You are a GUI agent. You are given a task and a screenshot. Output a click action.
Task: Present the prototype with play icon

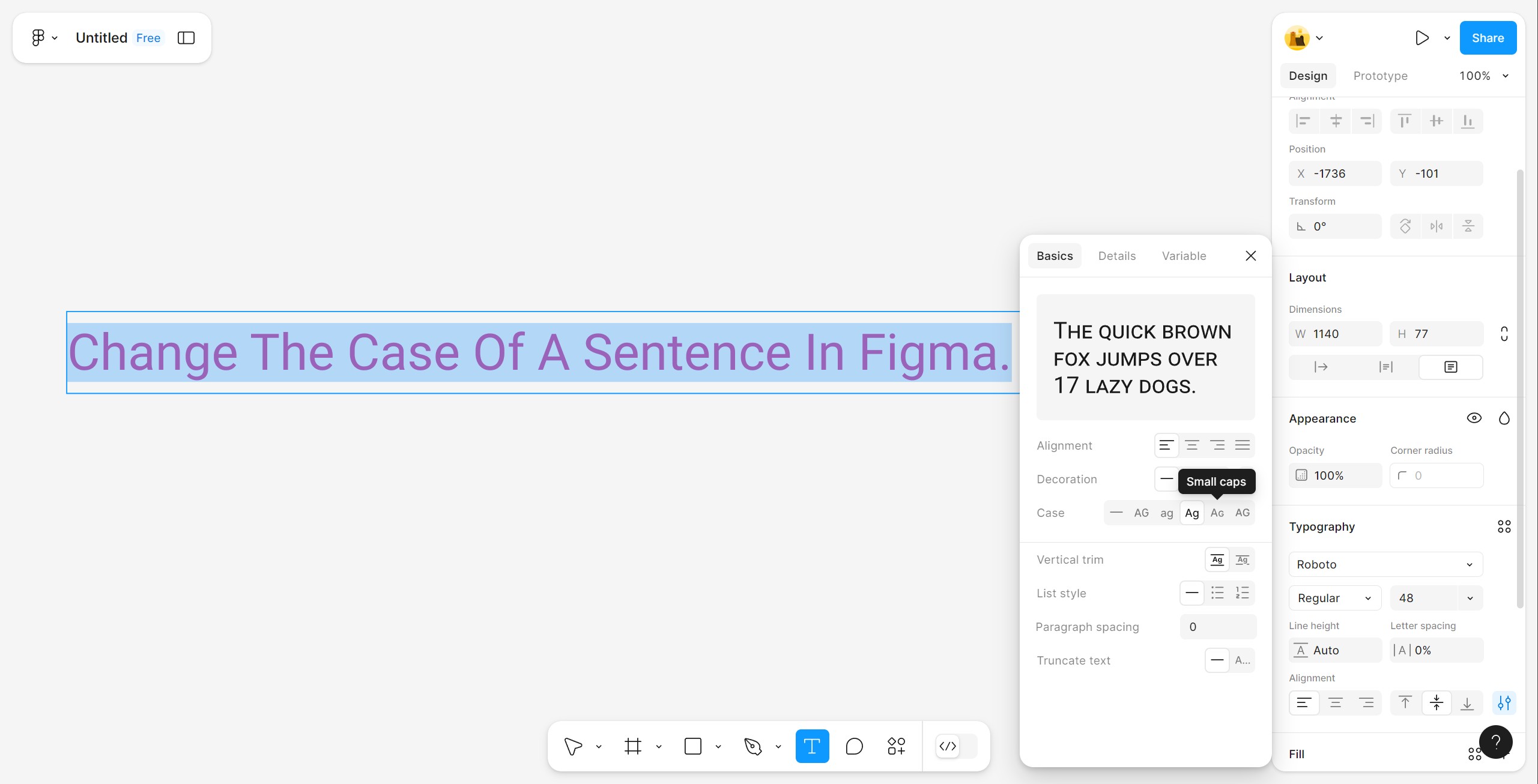[x=1421, y=38]
